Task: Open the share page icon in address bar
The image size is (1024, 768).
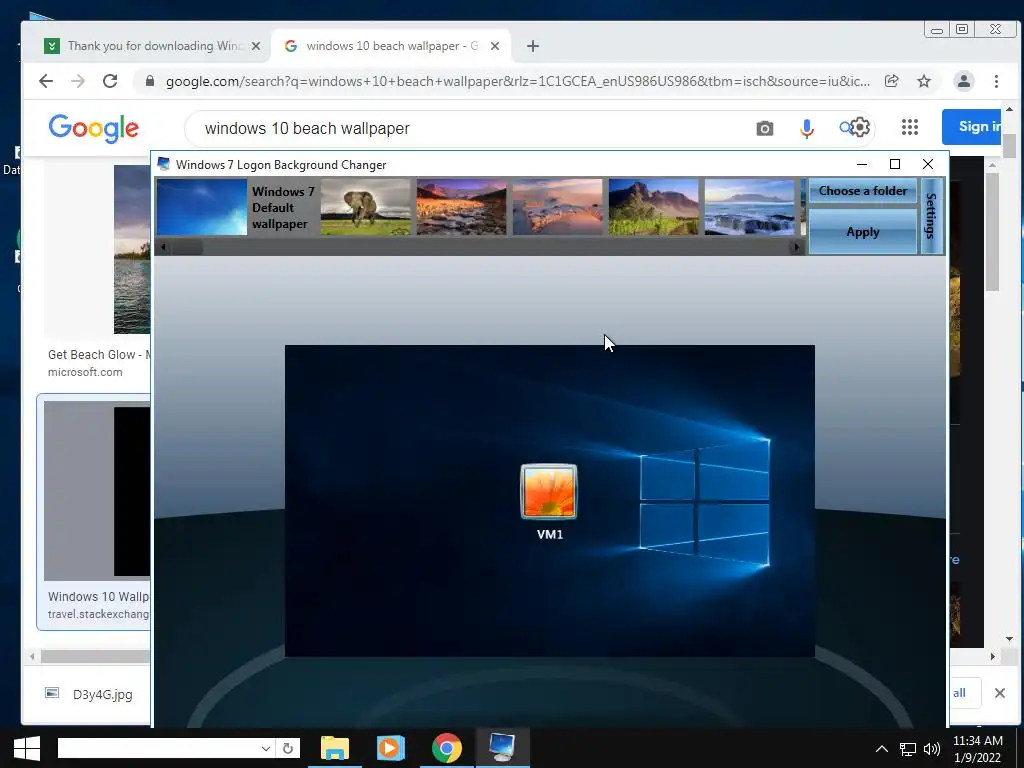Action: coord(891,81)
